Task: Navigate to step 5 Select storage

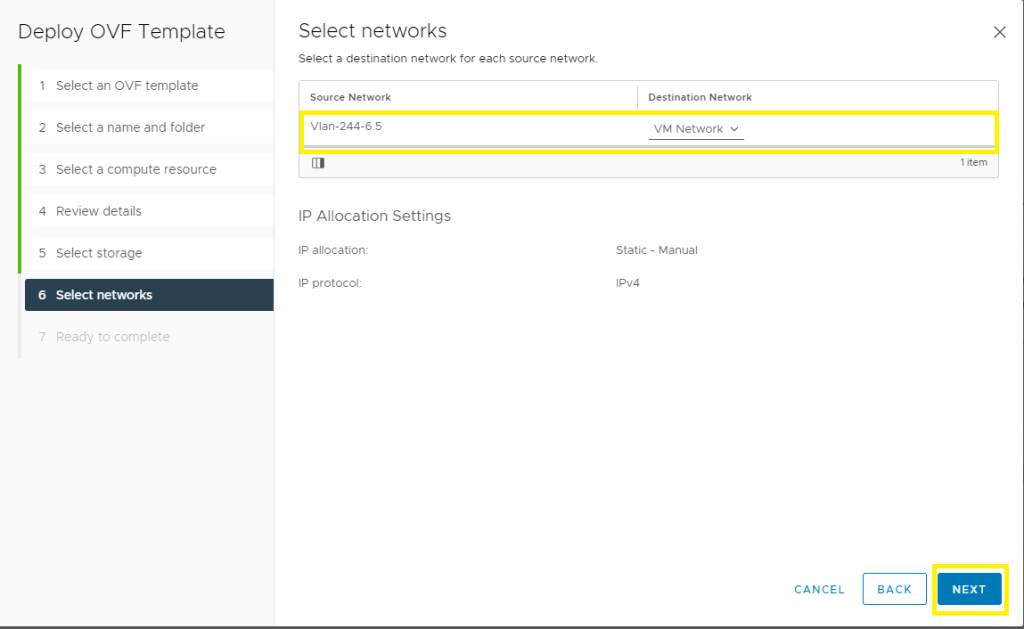Action: point(99,254)
